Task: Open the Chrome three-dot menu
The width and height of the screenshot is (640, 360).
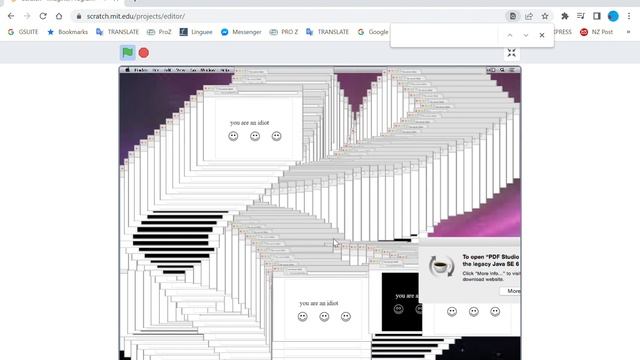Action: pos(629,16)
